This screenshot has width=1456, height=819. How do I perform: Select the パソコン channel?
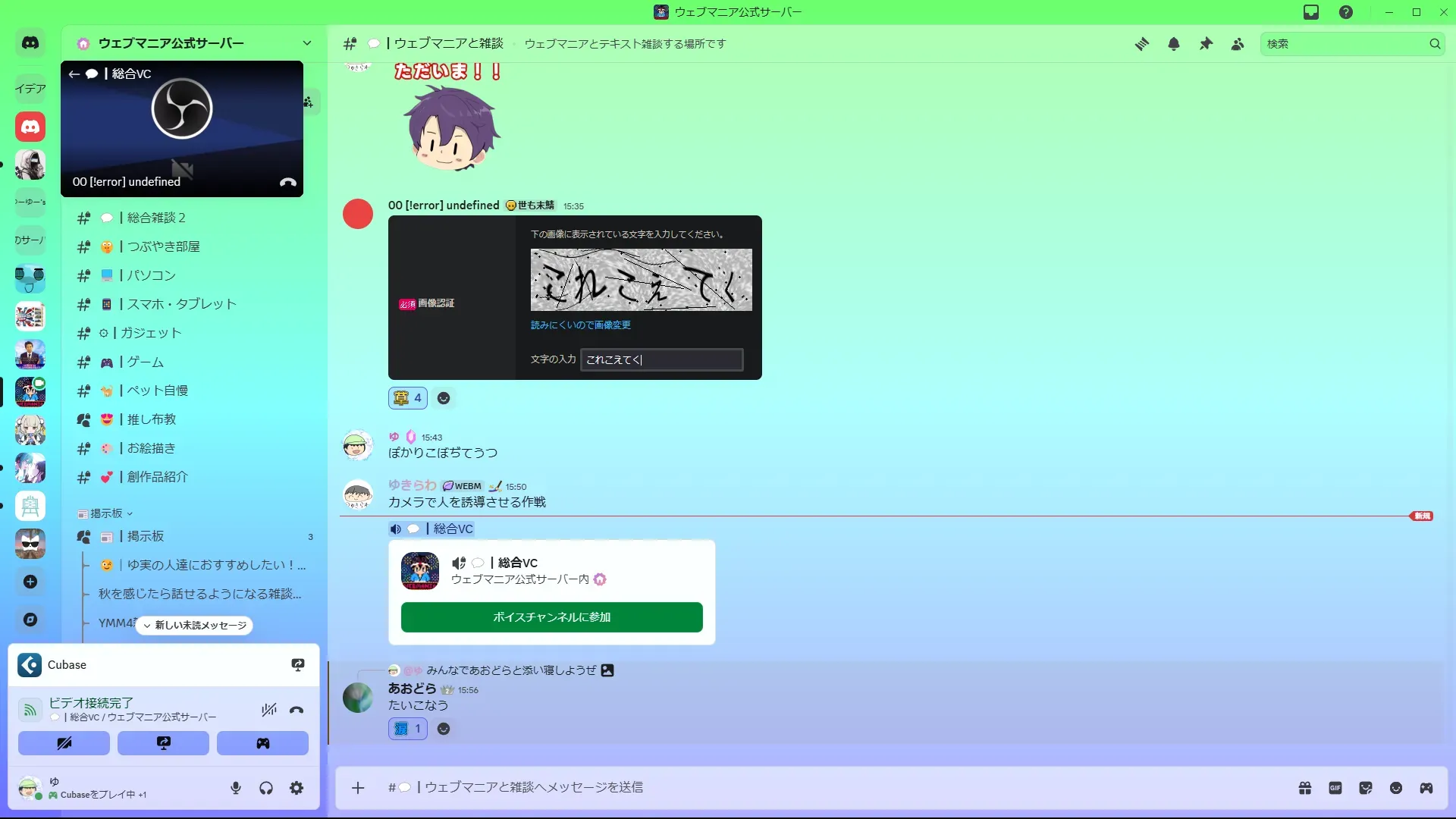tap(151, 275)
